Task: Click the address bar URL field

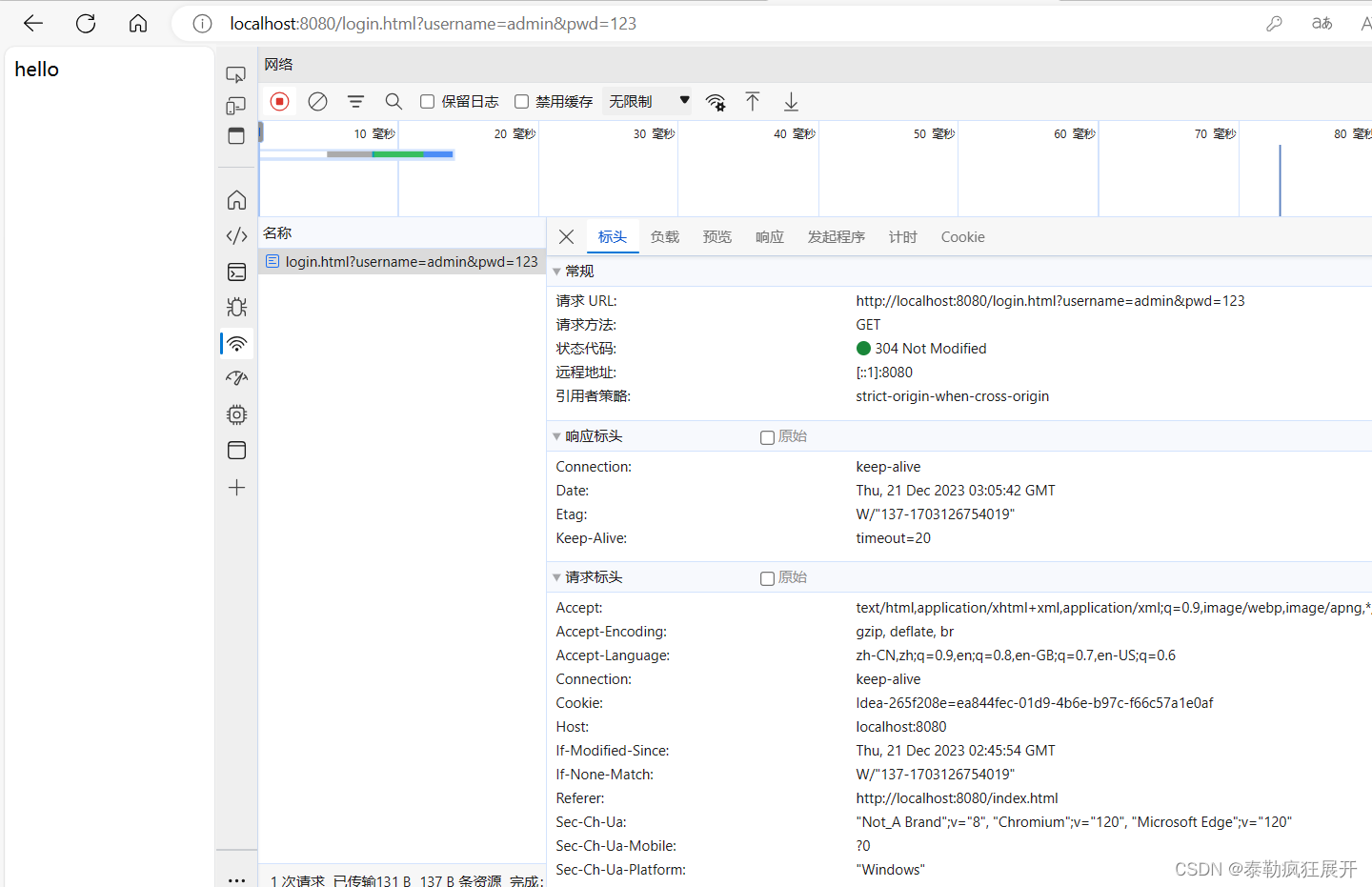Action: coord(434,24)
